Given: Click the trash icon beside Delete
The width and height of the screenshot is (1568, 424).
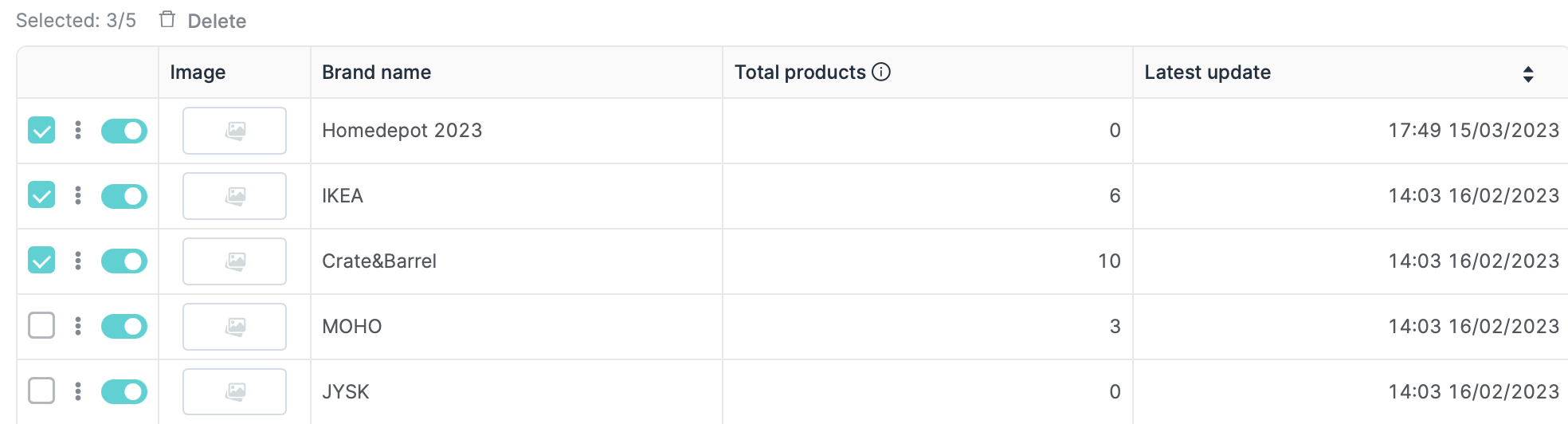Looking at the screenshot, I should pos(167,19).
